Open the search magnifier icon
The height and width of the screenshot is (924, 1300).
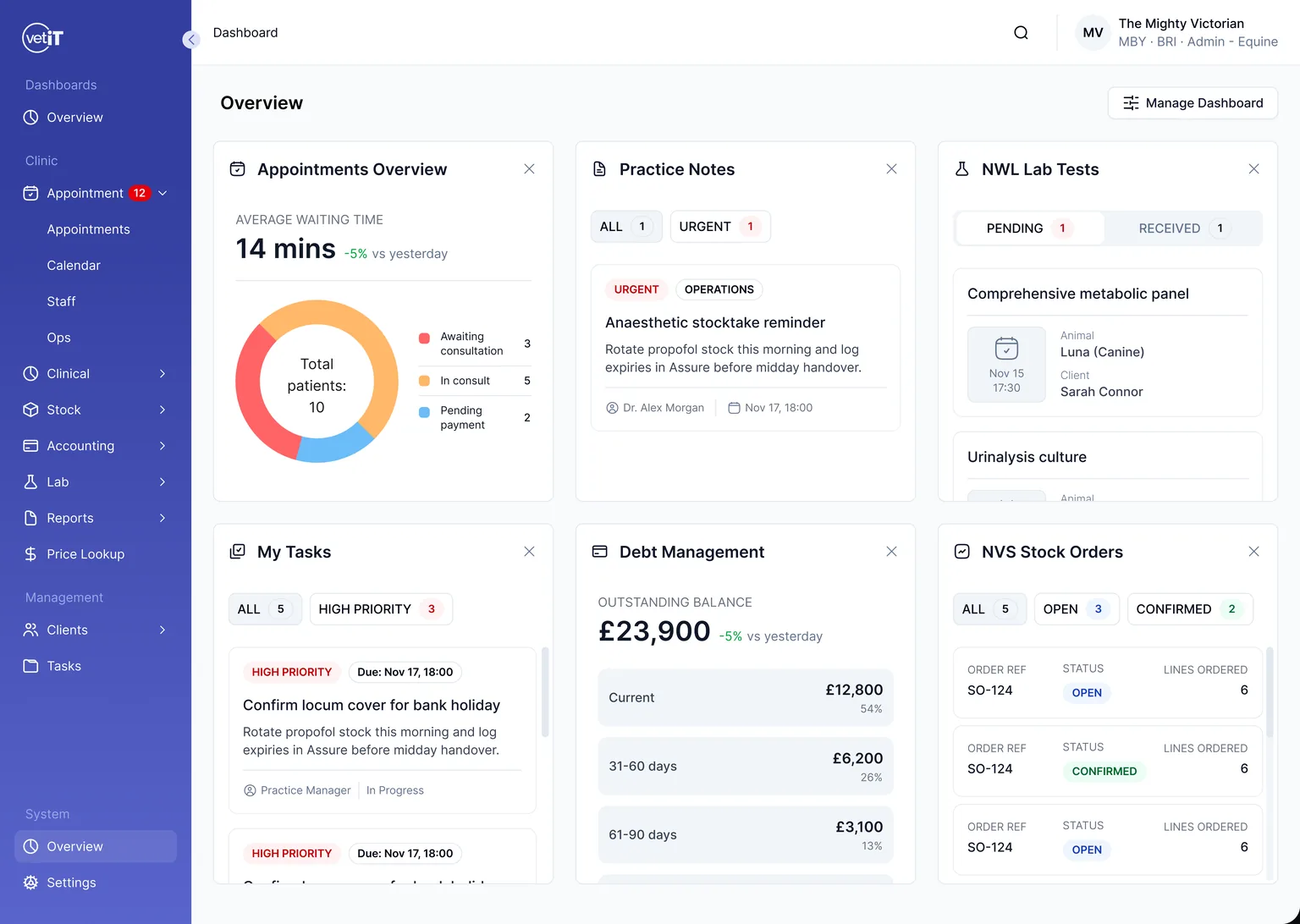click(1021, 33)
